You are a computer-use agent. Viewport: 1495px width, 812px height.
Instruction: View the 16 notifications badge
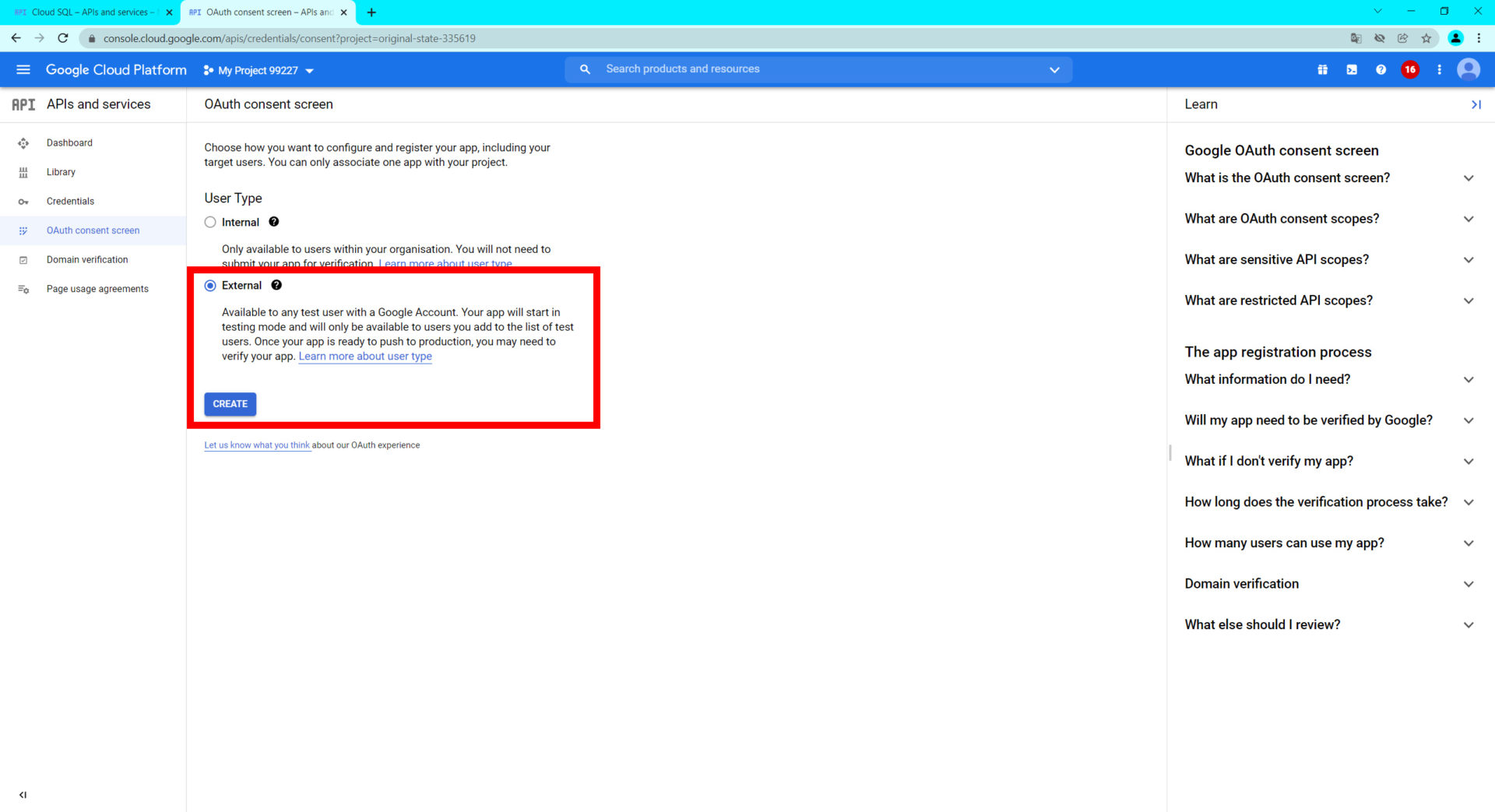1410,69
